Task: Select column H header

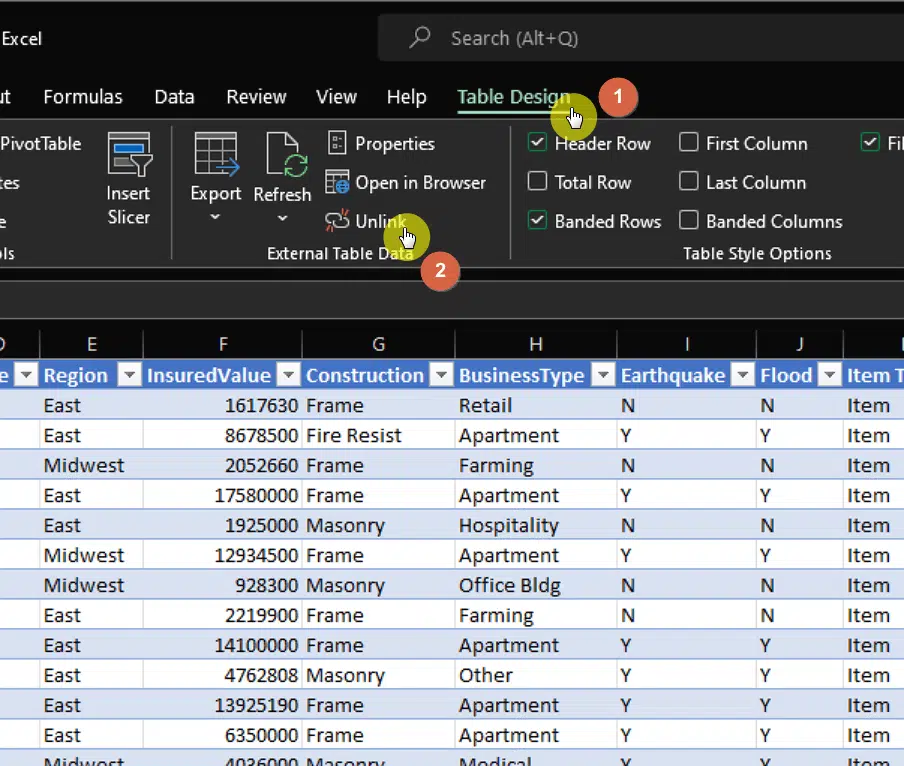Action: click(x=536, y=344)
